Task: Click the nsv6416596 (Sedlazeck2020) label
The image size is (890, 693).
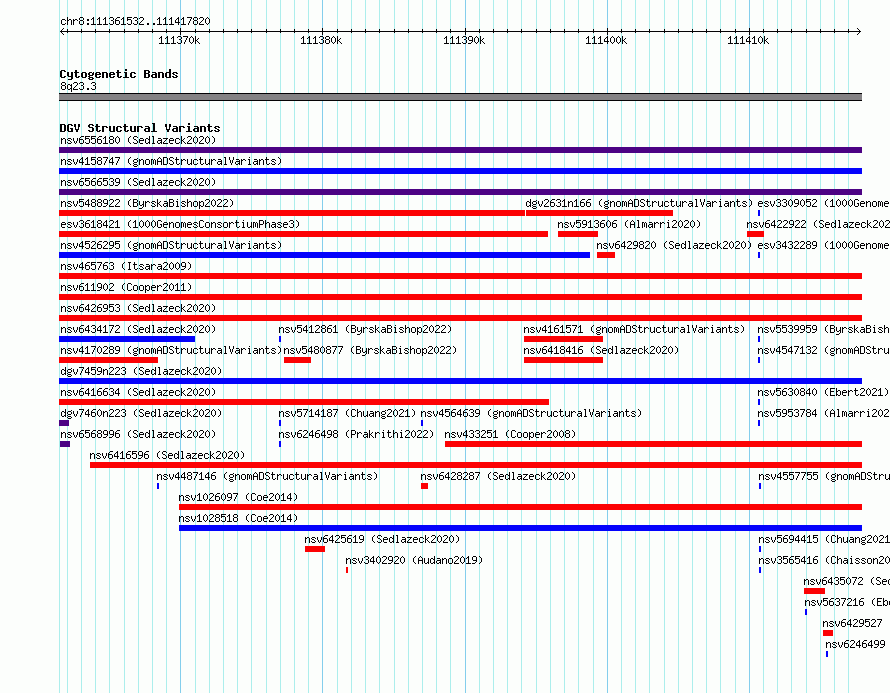Action: pyautogui.click(x=167, y=455)
